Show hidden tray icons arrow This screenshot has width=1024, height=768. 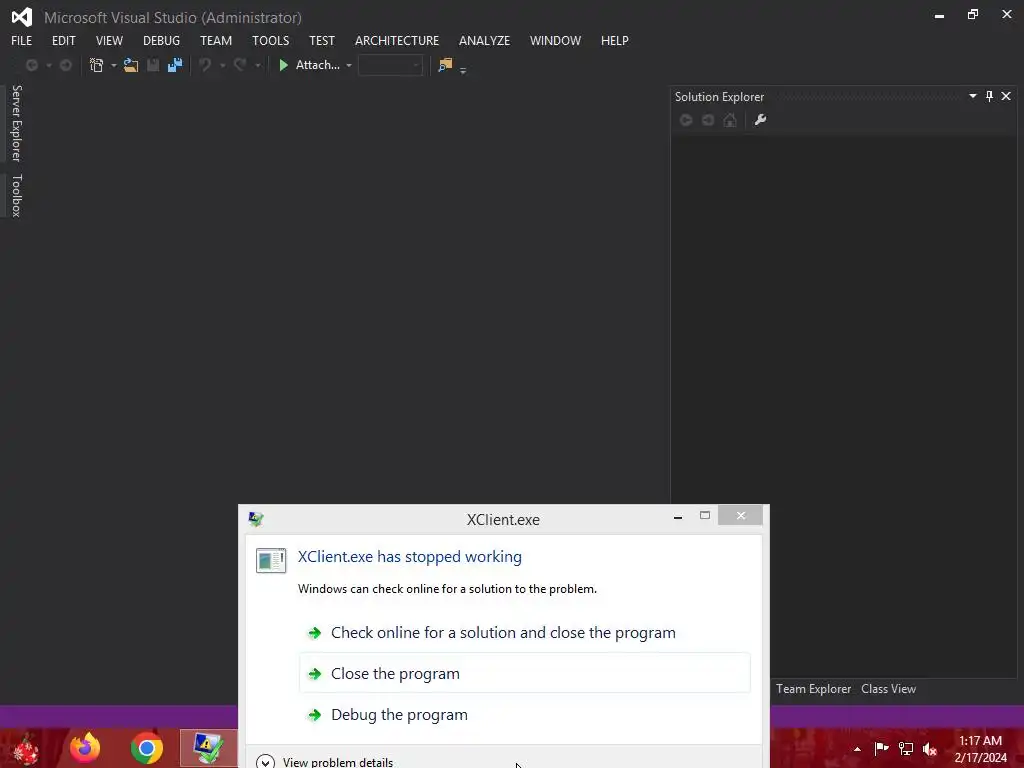coord(857,749)
